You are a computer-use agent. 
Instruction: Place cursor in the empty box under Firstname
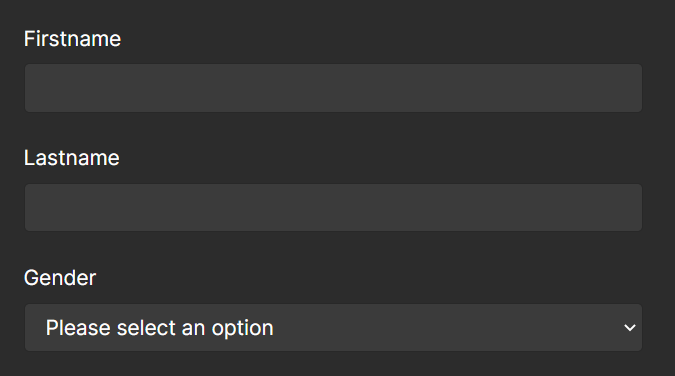coord(333,88)
